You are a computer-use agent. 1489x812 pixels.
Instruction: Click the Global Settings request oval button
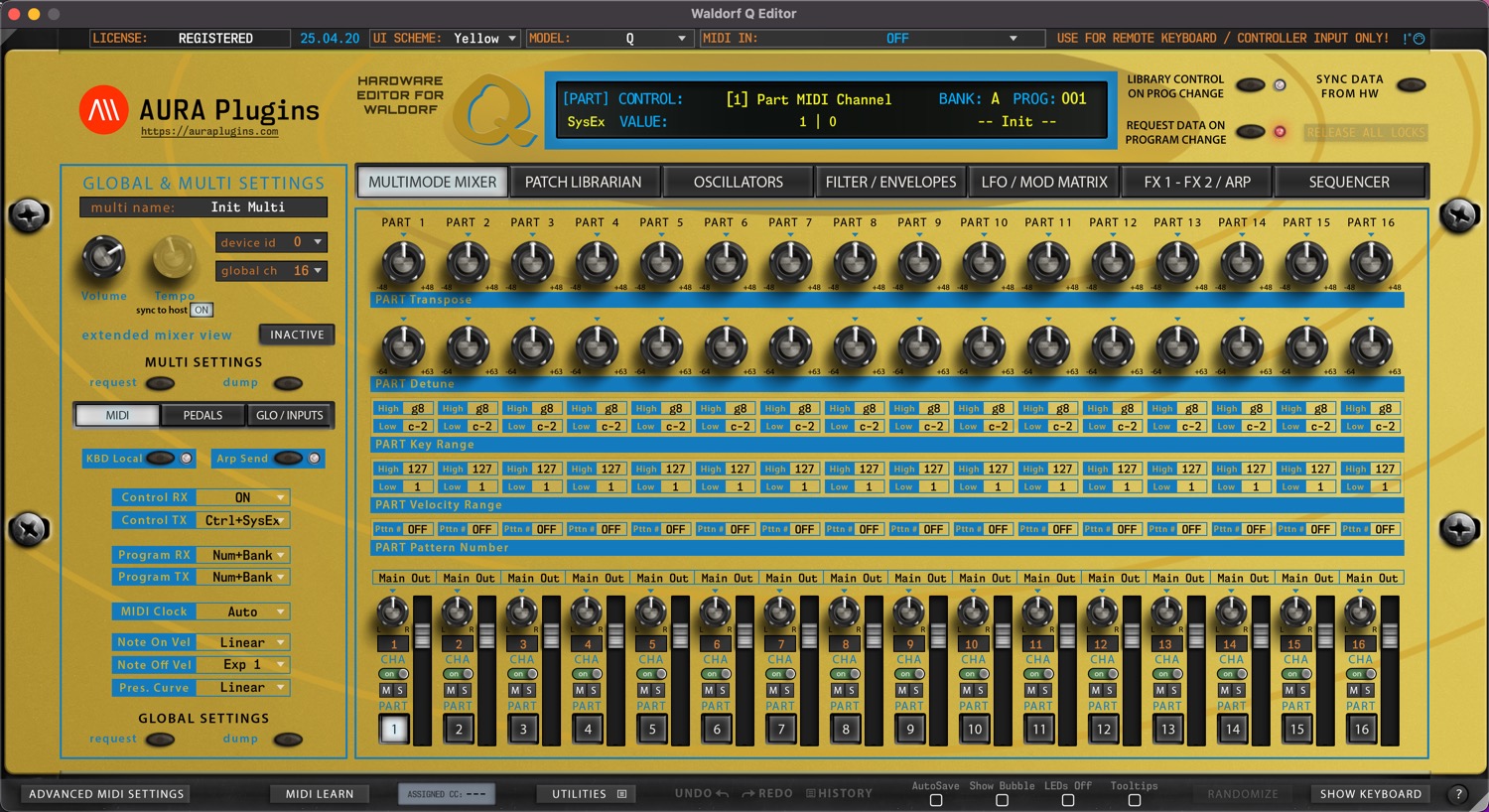coord(160,739)
